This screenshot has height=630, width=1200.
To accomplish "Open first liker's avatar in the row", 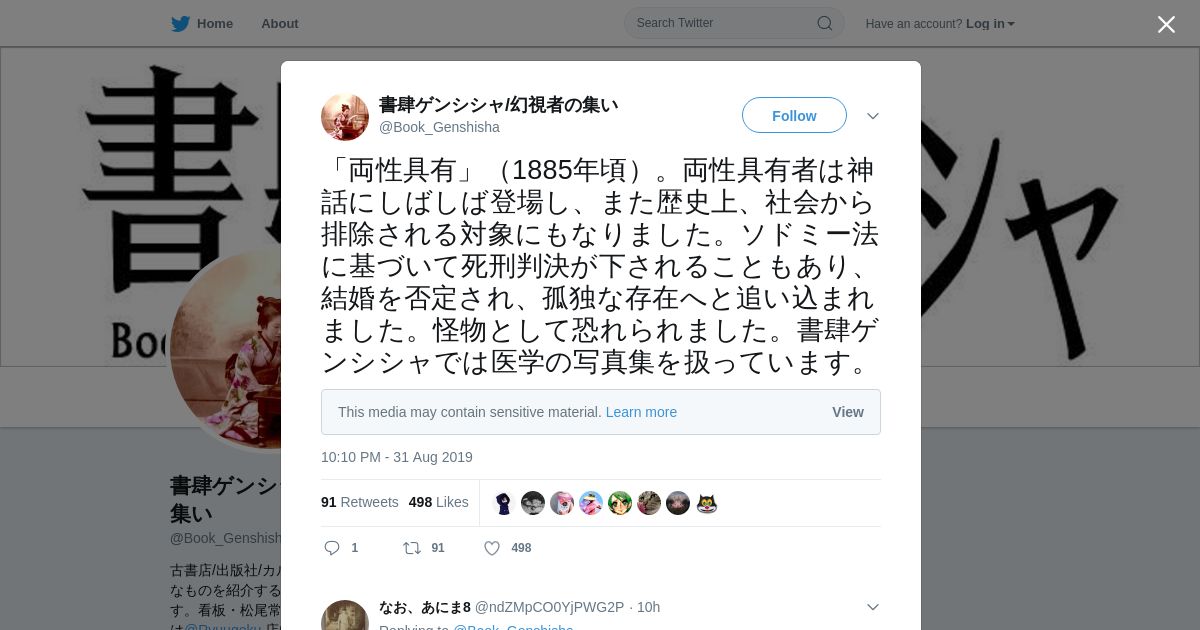I will click(x=504, y=503).
